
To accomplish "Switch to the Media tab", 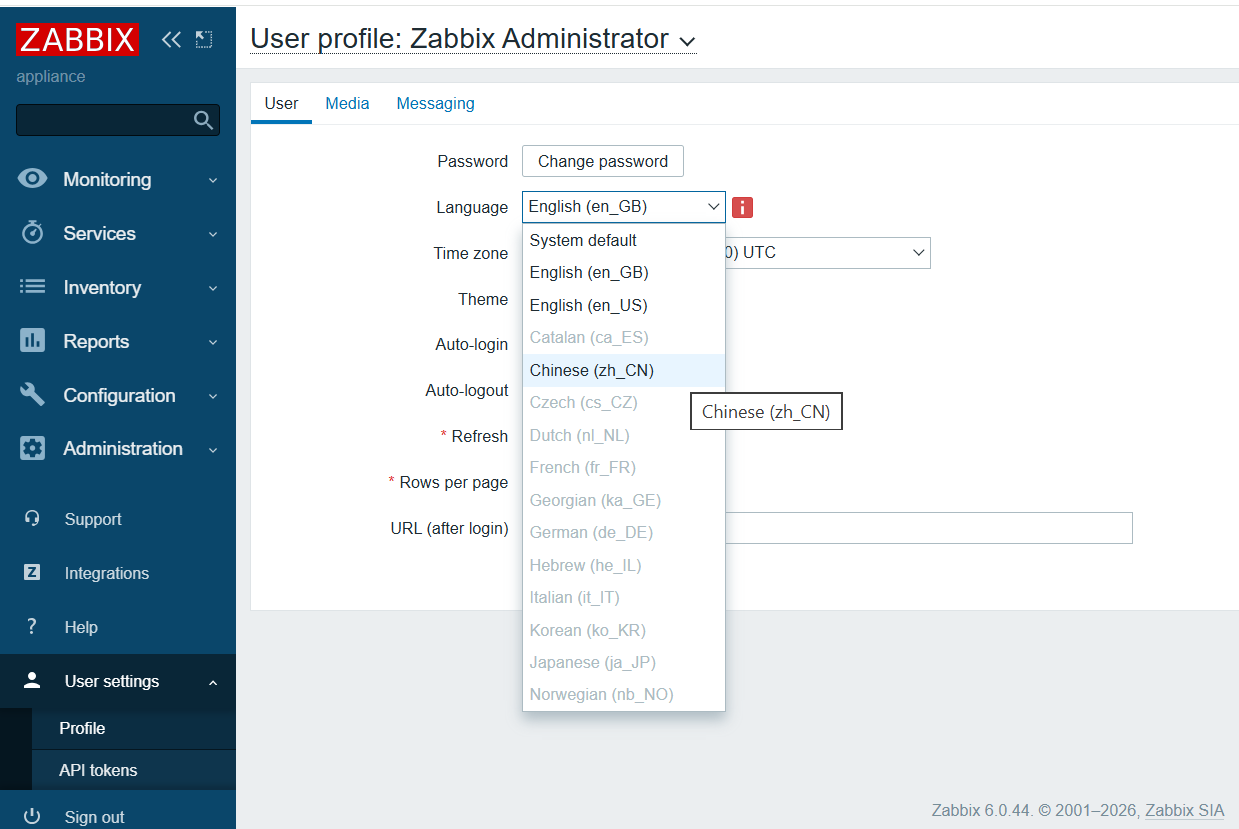I will [x=347, y=103].
